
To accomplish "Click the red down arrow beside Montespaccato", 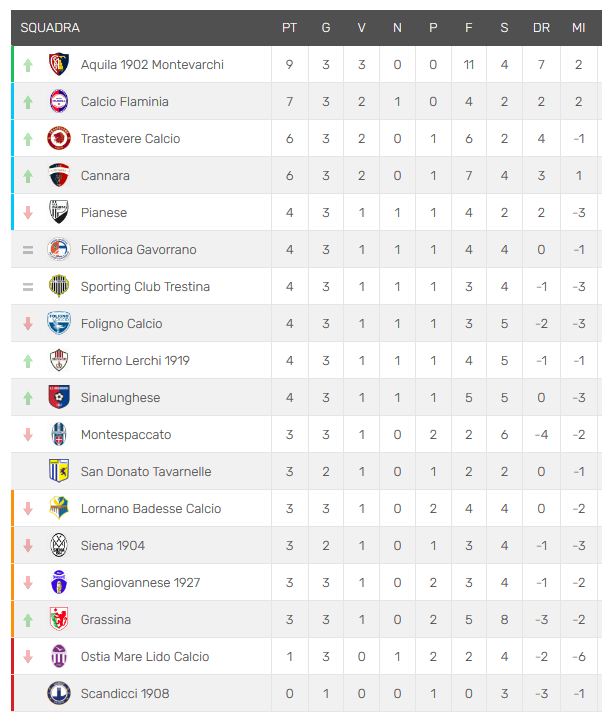I will [x=28, y=434].
